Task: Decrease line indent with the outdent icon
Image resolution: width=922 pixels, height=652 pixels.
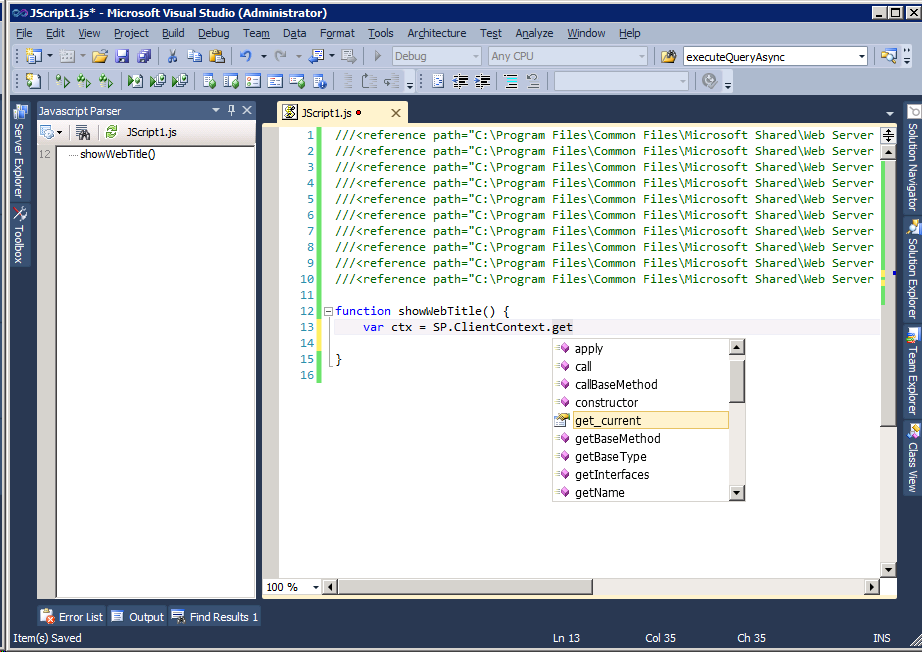Action: 460,81
